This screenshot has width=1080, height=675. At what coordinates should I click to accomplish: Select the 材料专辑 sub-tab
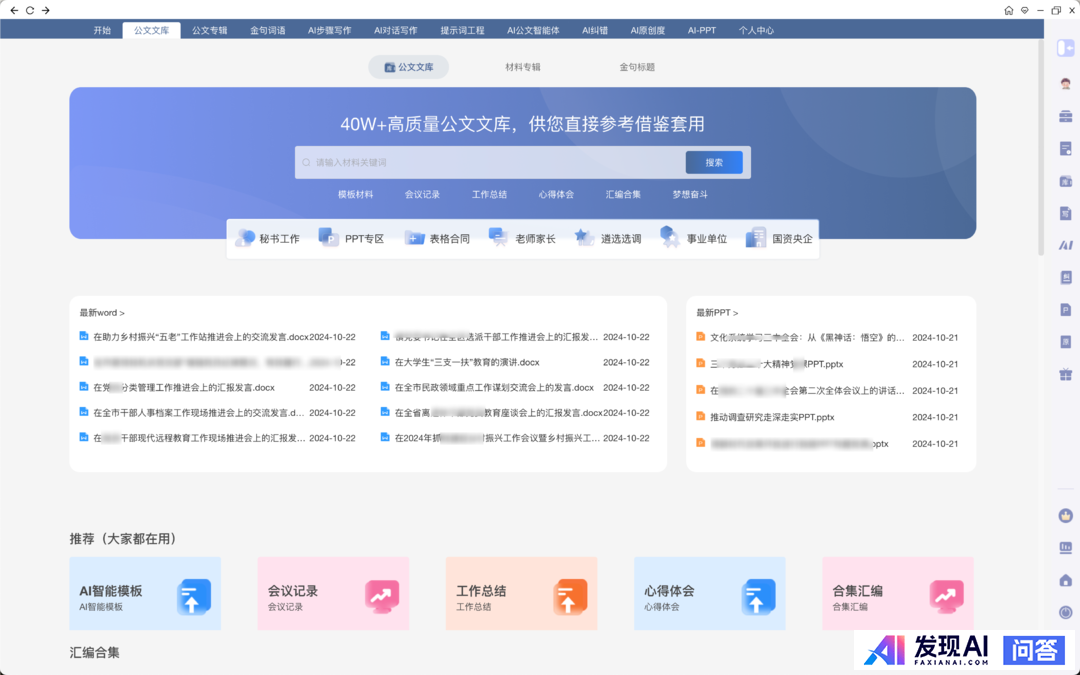pyautogui.click(x=522, y=67)
